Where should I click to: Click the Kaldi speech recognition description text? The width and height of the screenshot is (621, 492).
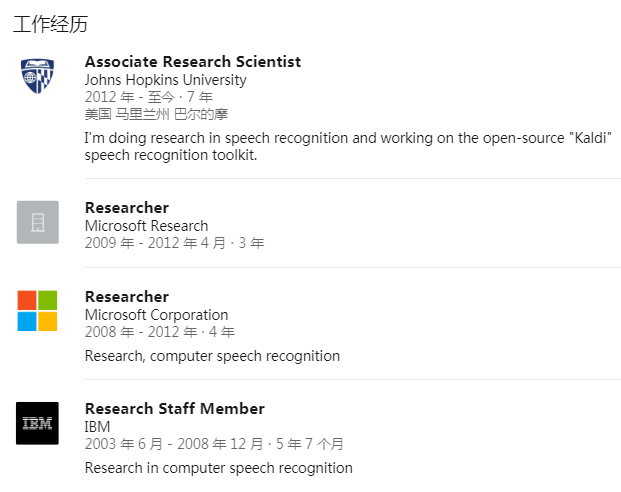point(347,147)
